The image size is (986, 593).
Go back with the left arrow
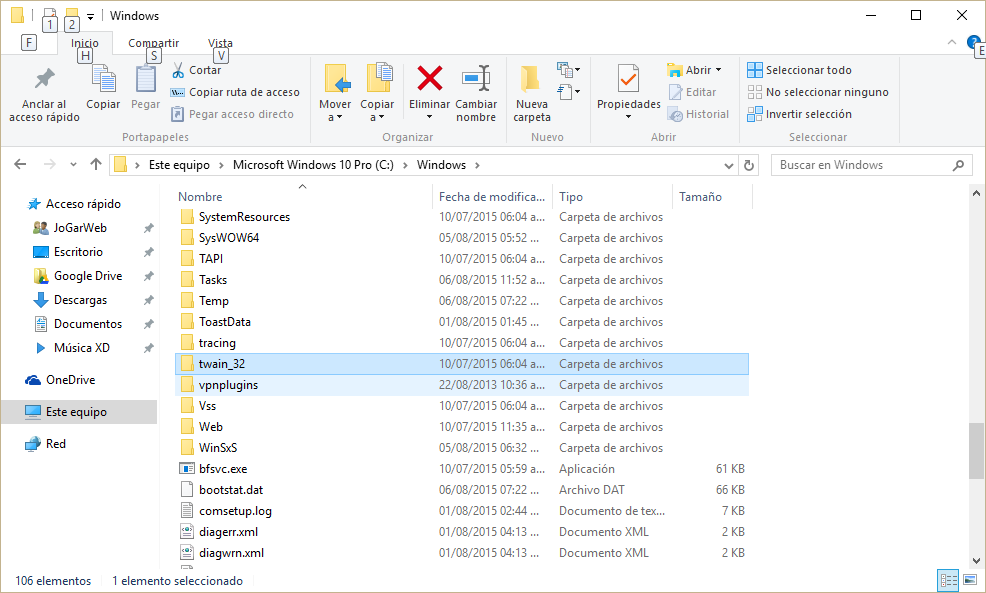point(20,165)
